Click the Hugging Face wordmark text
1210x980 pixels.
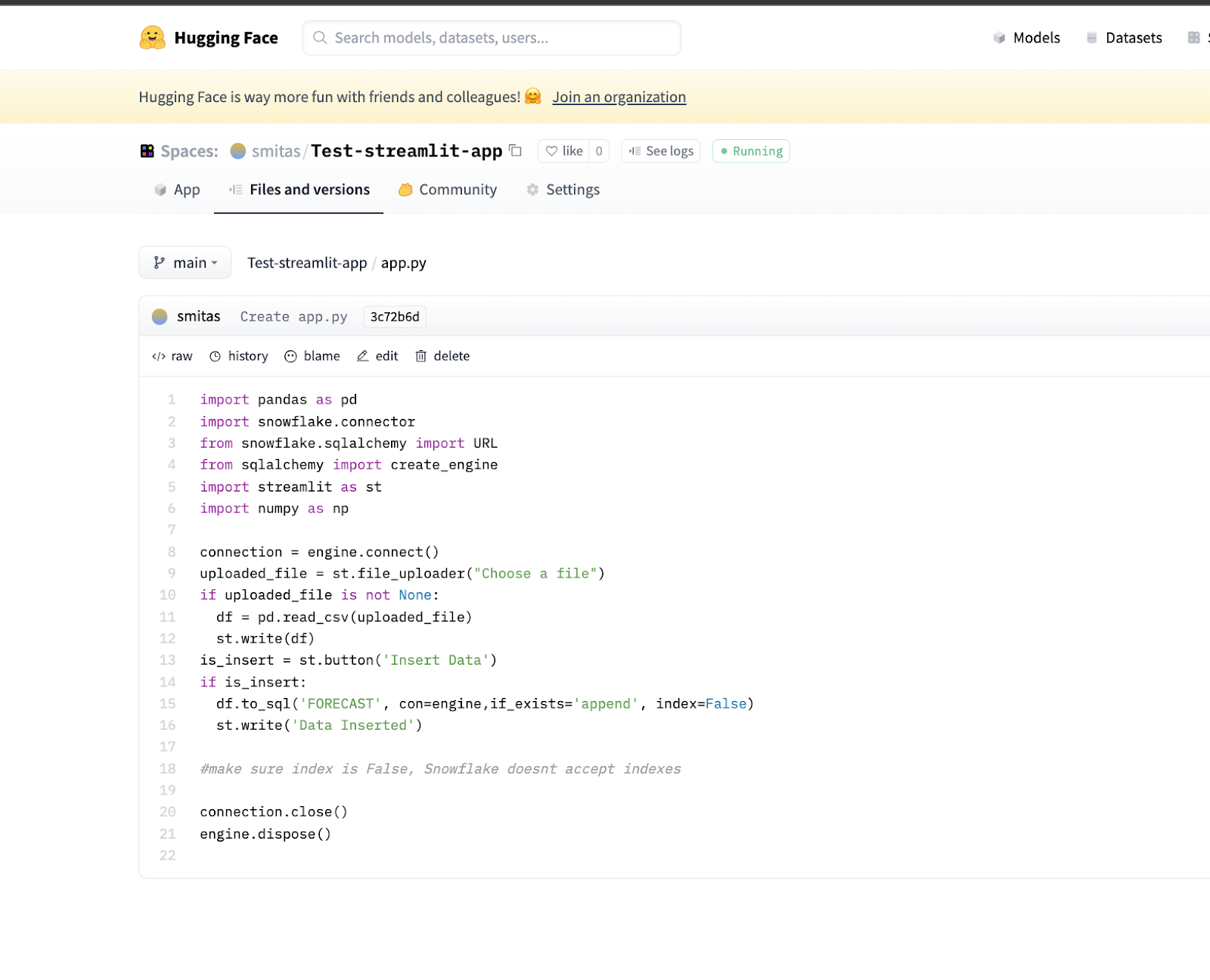(226, 38)
